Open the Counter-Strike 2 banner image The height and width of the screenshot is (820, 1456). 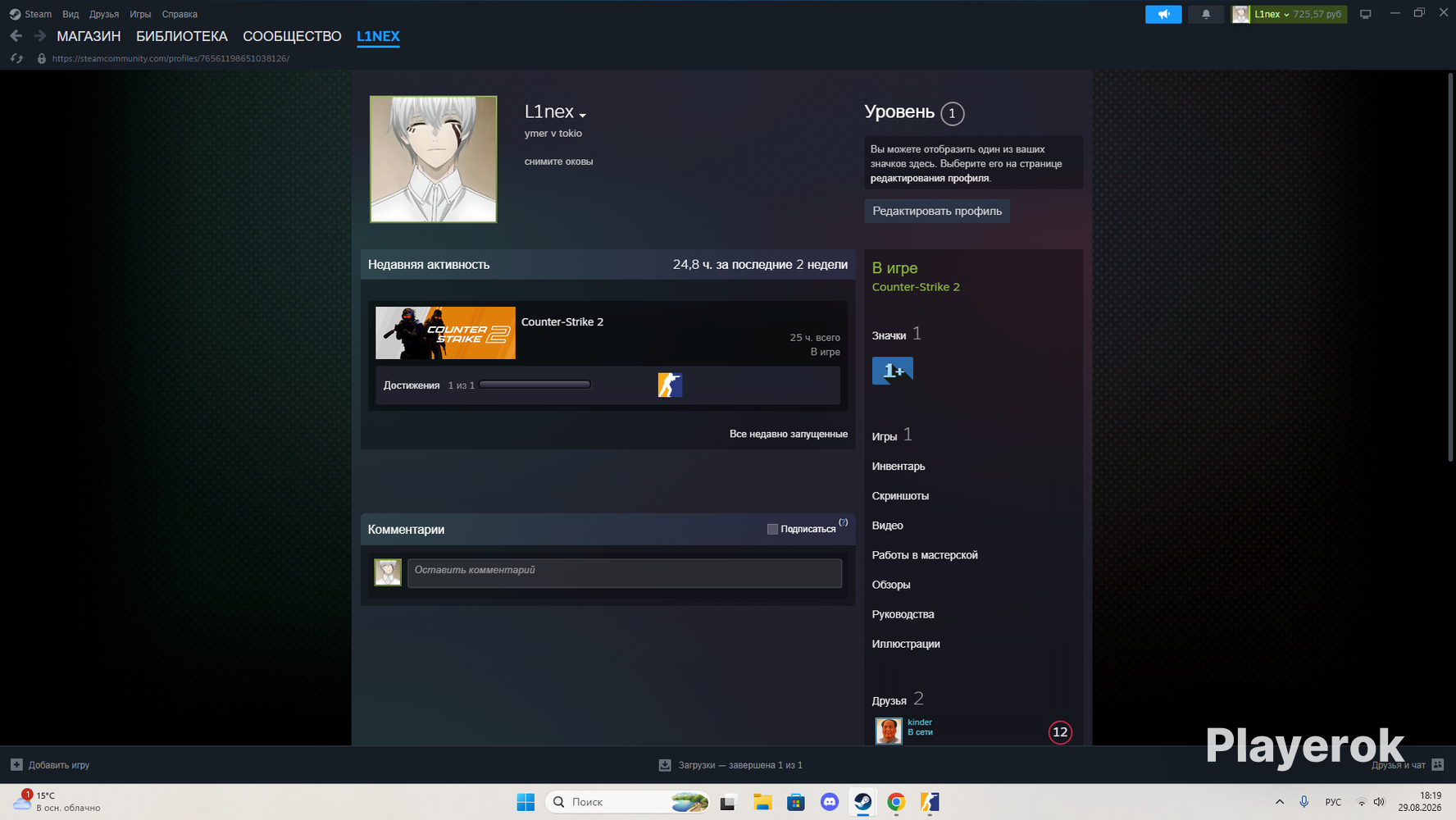(x=445, y=333)
